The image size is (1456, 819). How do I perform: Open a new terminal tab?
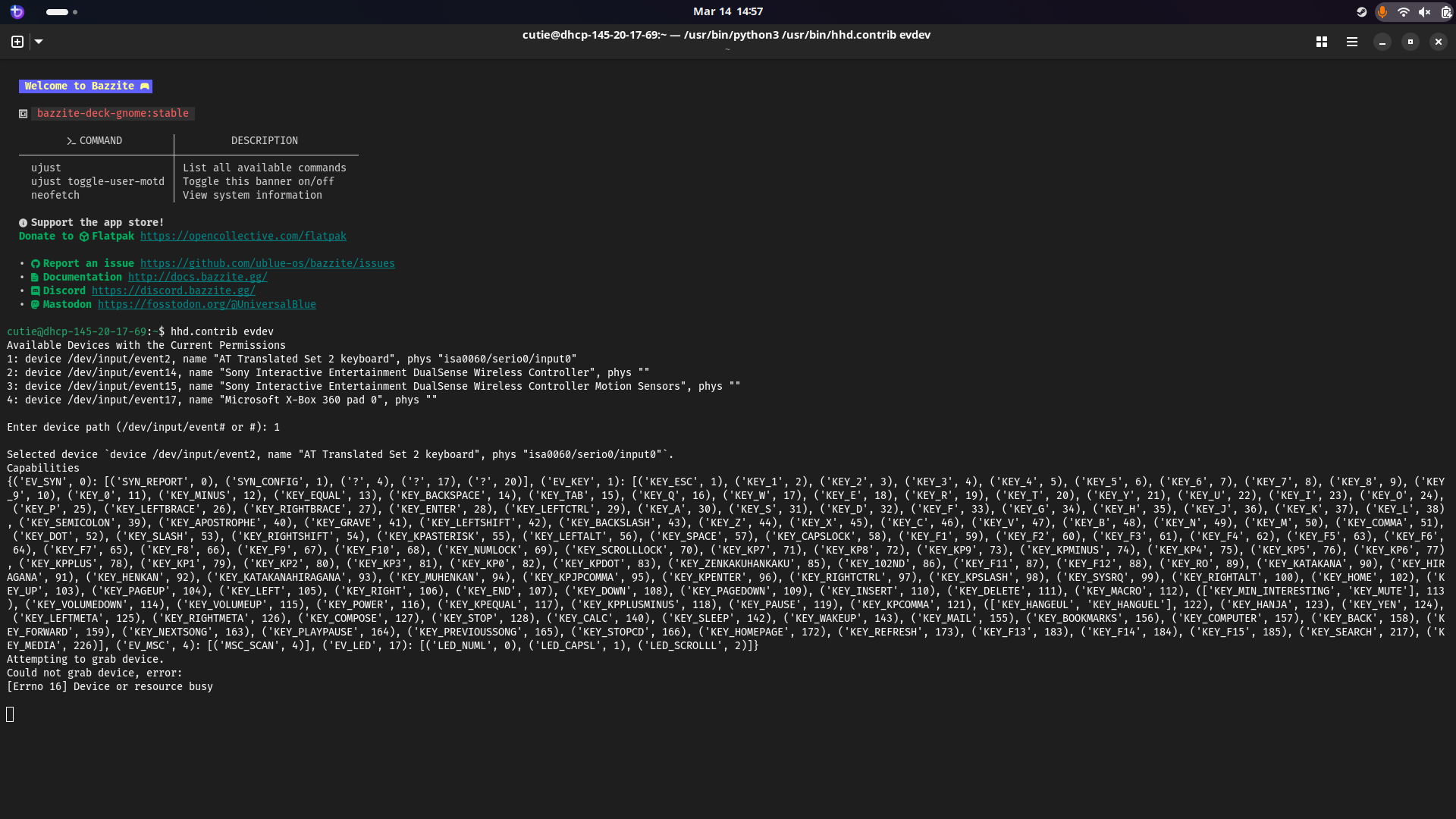17,42
